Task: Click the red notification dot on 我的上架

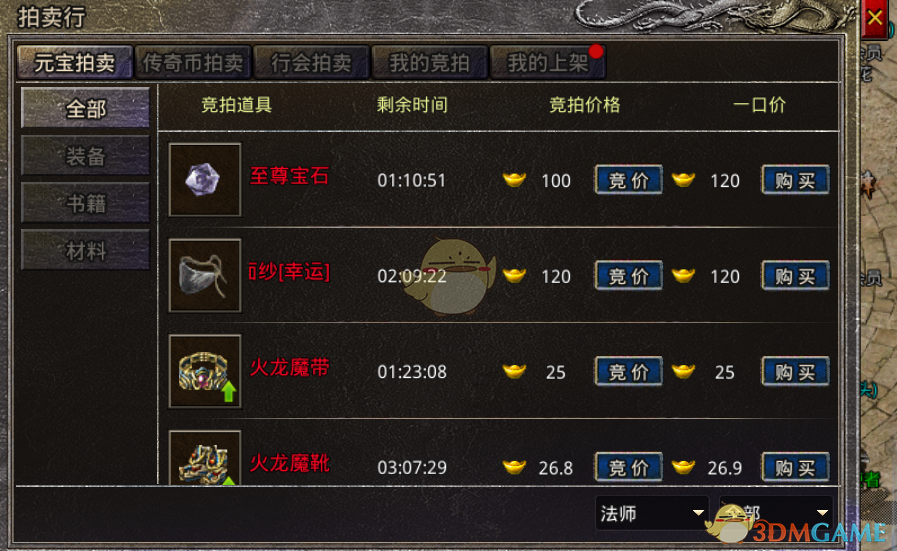Action: (x=596, y=51)
